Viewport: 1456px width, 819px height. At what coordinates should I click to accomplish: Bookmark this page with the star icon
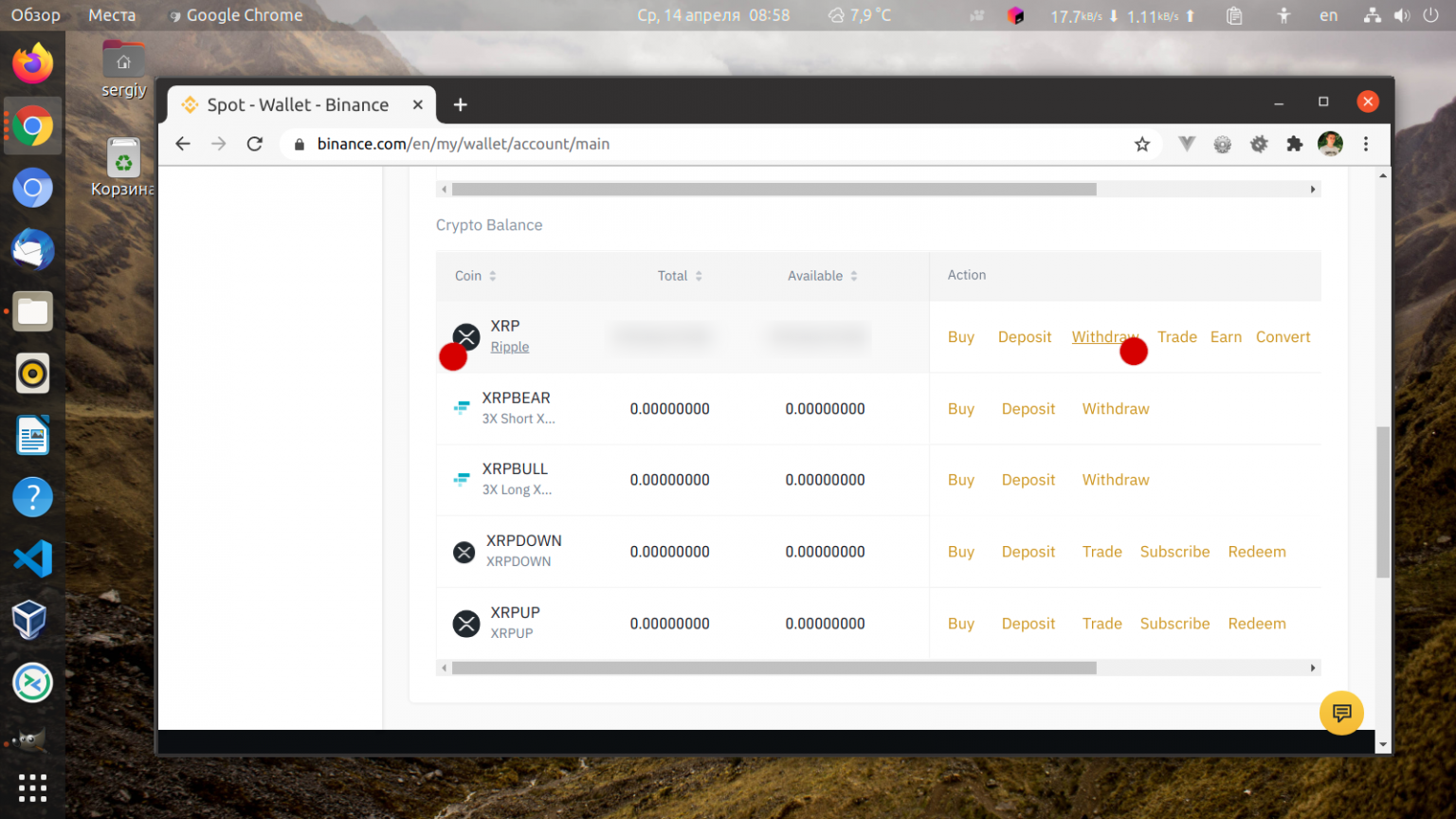(x=1142, y=144)
